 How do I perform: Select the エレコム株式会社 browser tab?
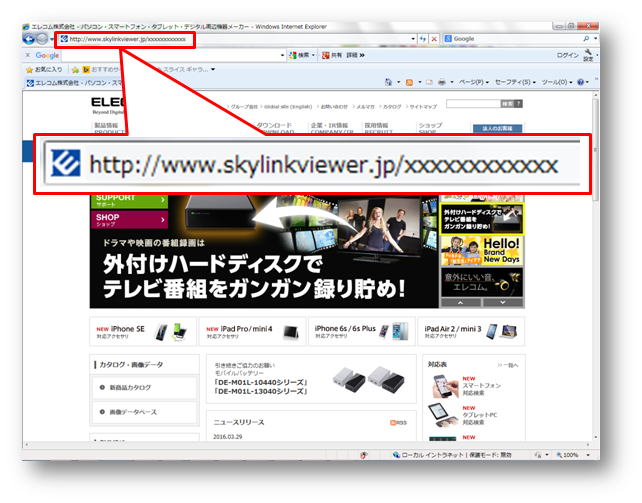click(75, 83)
